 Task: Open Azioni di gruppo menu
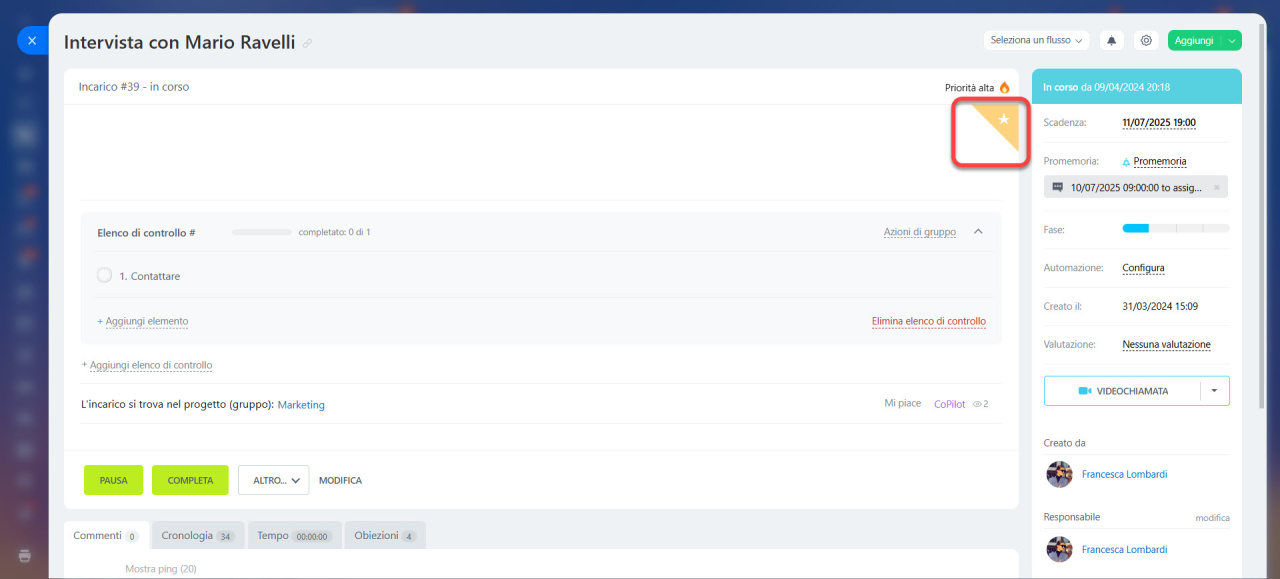coord(919,232)
